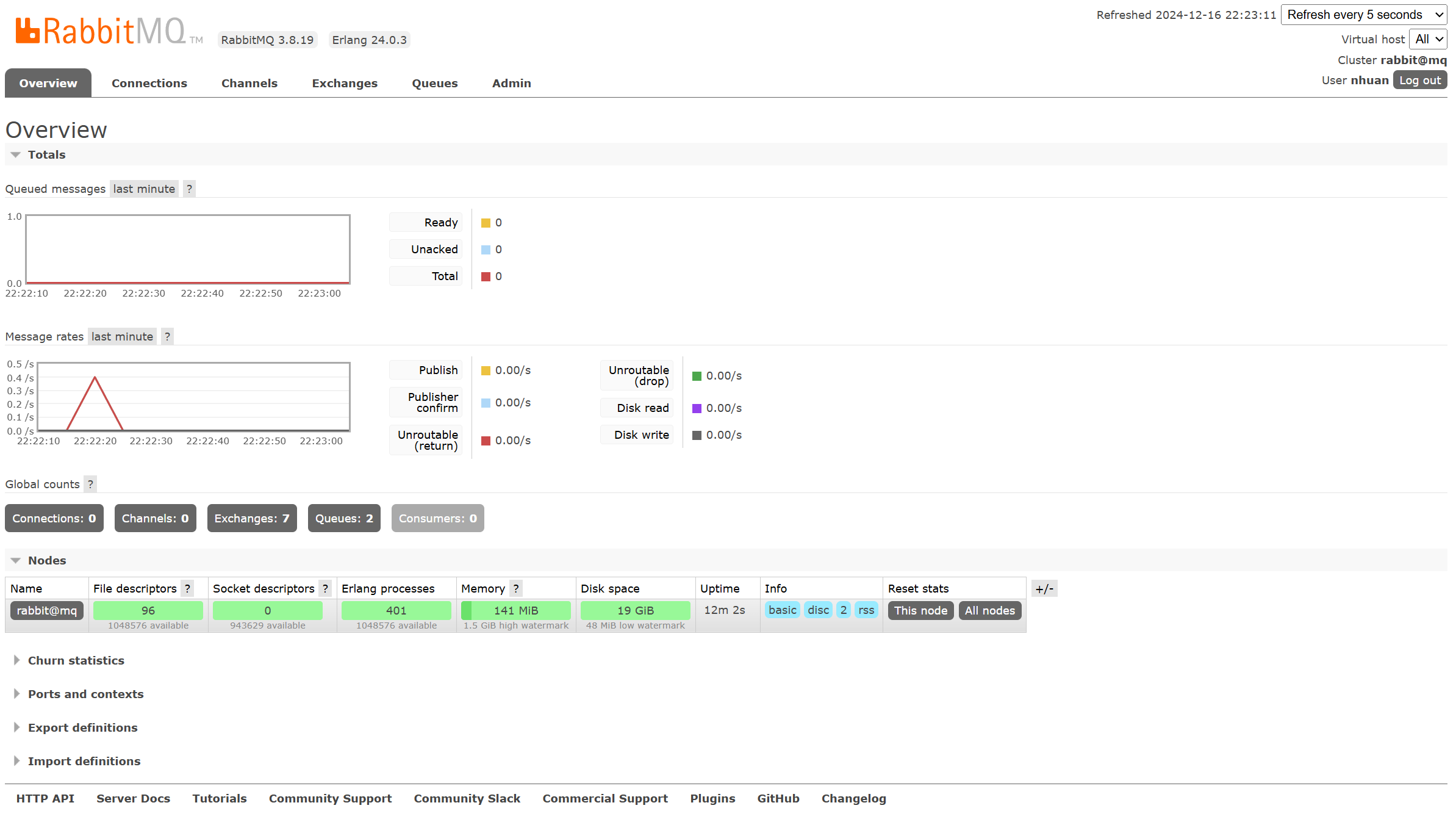Open help for Socket descriptors column
Screen dimensions: 1456x822
click(x=325, y=589)
